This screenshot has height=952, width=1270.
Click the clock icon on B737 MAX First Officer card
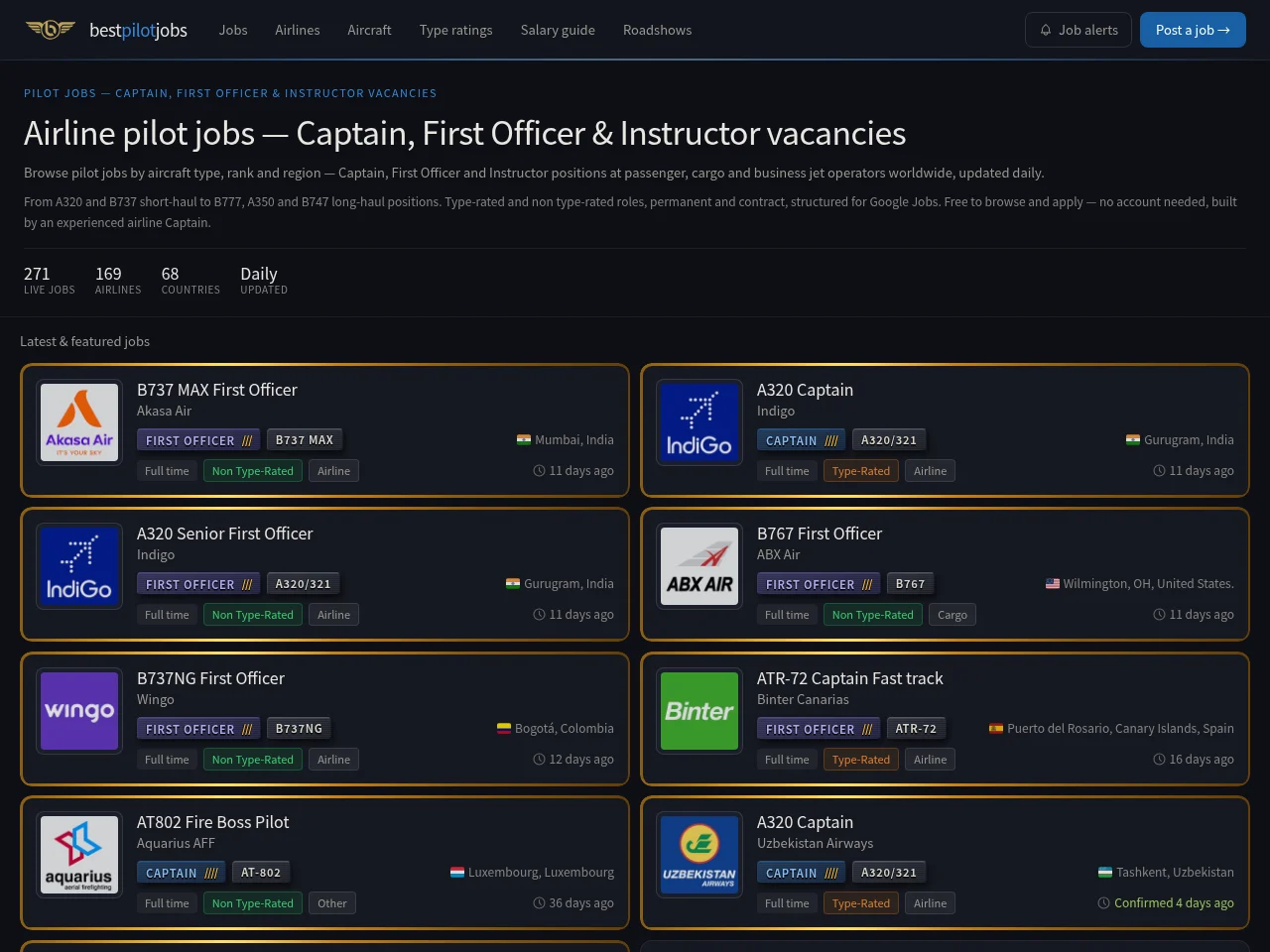tap(540, 470)
